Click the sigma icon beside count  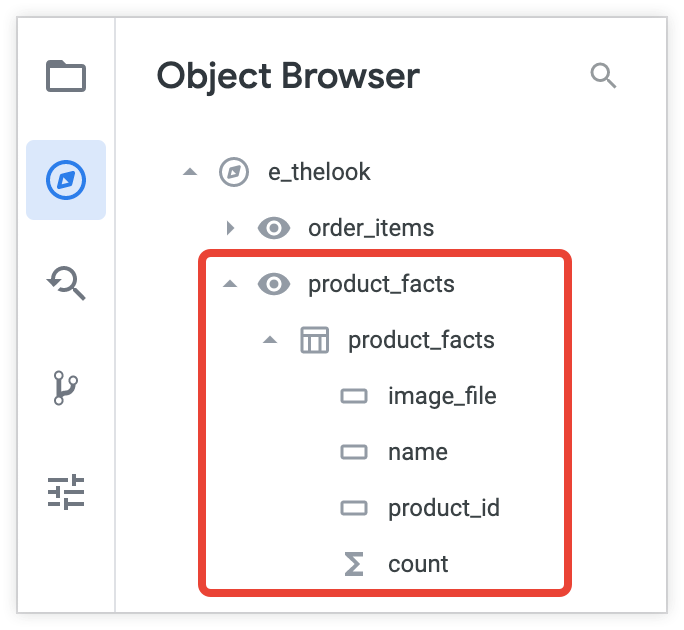click(354, 564)
